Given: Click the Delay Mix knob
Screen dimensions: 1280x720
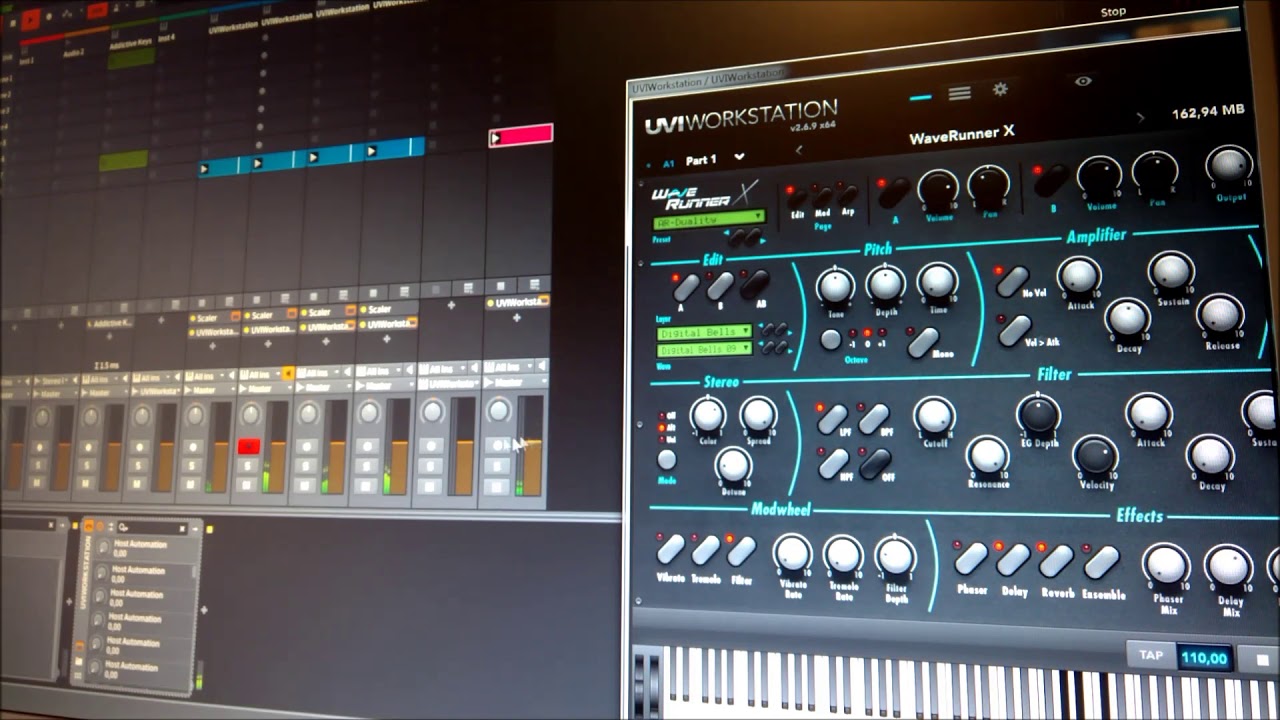Looking at the screenshot, I should (1229, 568).
